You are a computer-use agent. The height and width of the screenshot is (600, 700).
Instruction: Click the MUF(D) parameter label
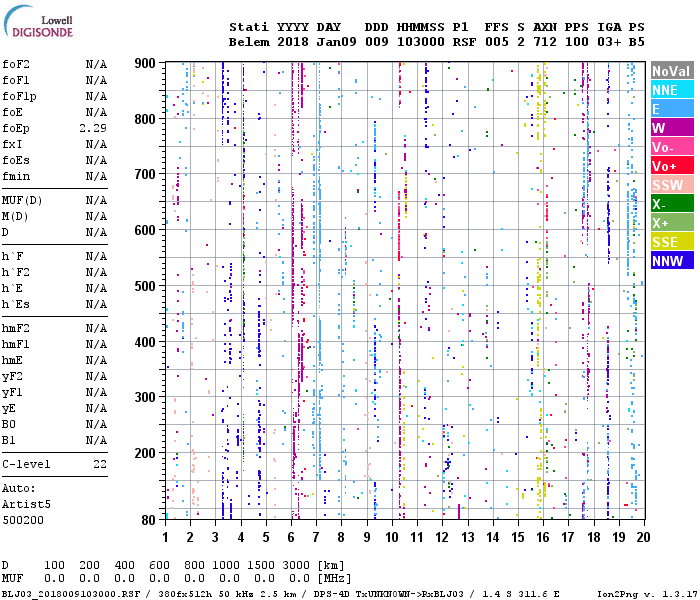(22, 200)
